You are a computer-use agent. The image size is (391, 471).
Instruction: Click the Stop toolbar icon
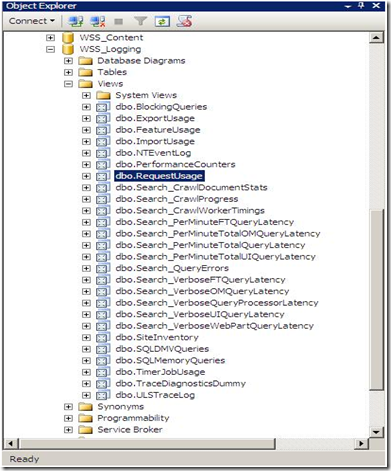tap(119, 22)
